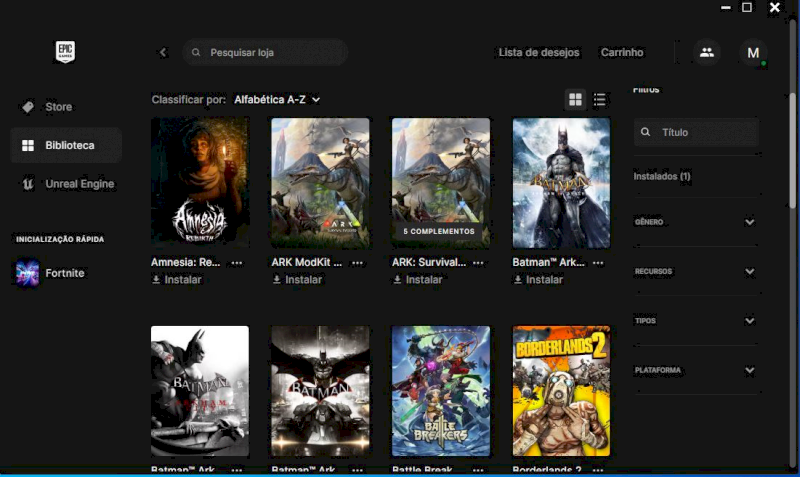Switch library to list view
The image size is (800, 477).
[x=600, y=99]
